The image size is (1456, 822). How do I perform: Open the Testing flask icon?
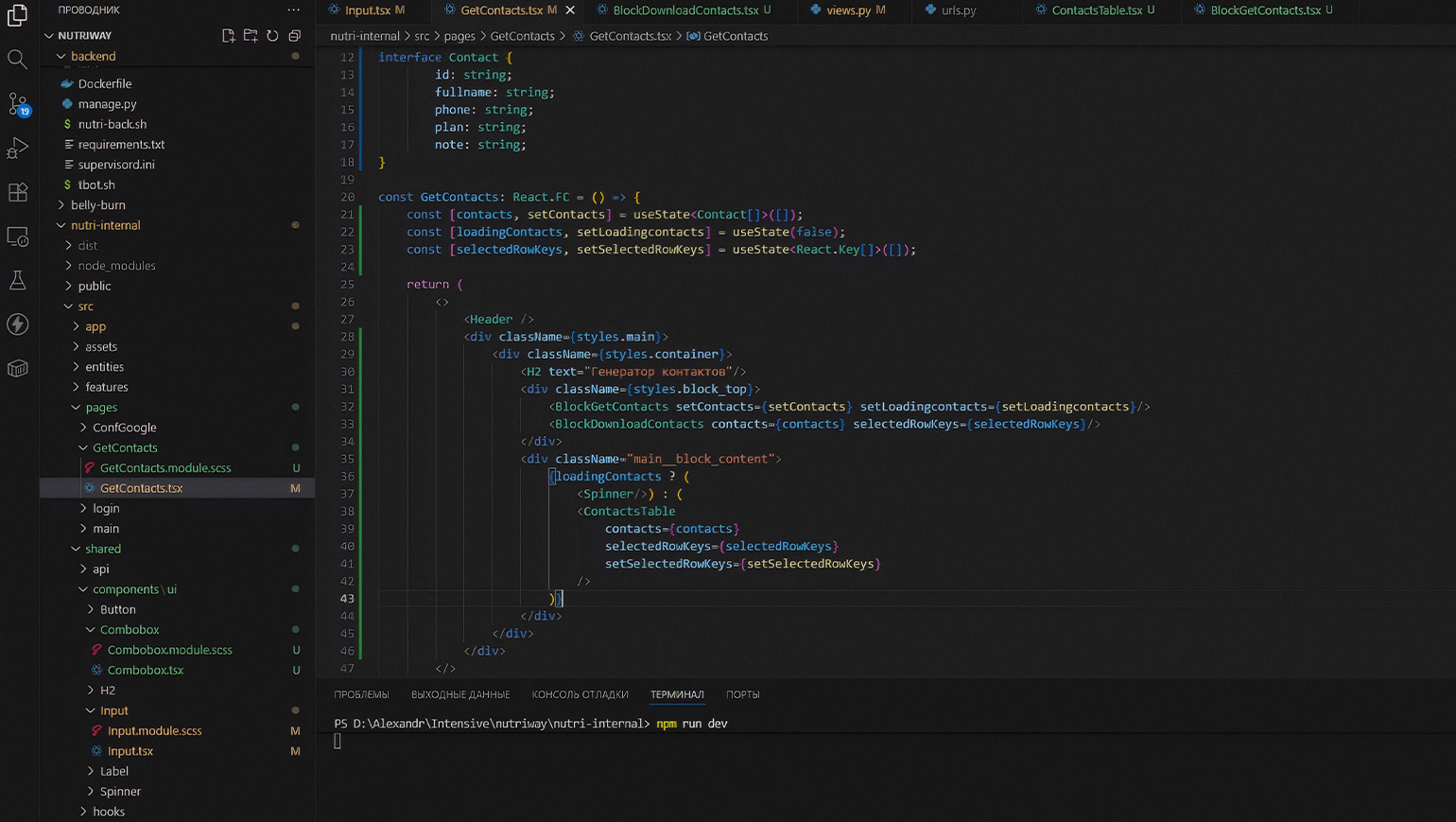pyautogui.click(x=17, y=280)
